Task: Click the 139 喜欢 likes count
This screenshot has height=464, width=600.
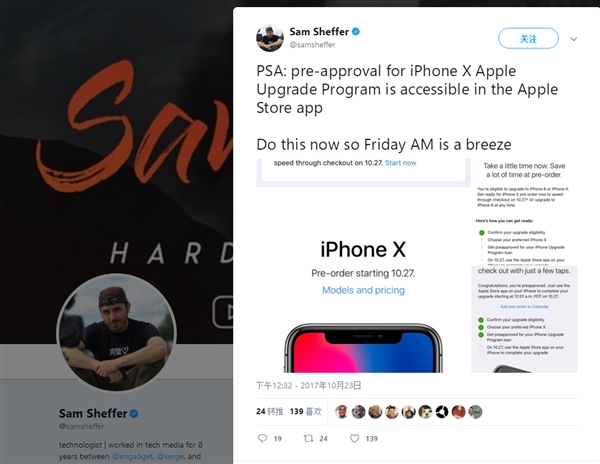Action: (306, 412)
